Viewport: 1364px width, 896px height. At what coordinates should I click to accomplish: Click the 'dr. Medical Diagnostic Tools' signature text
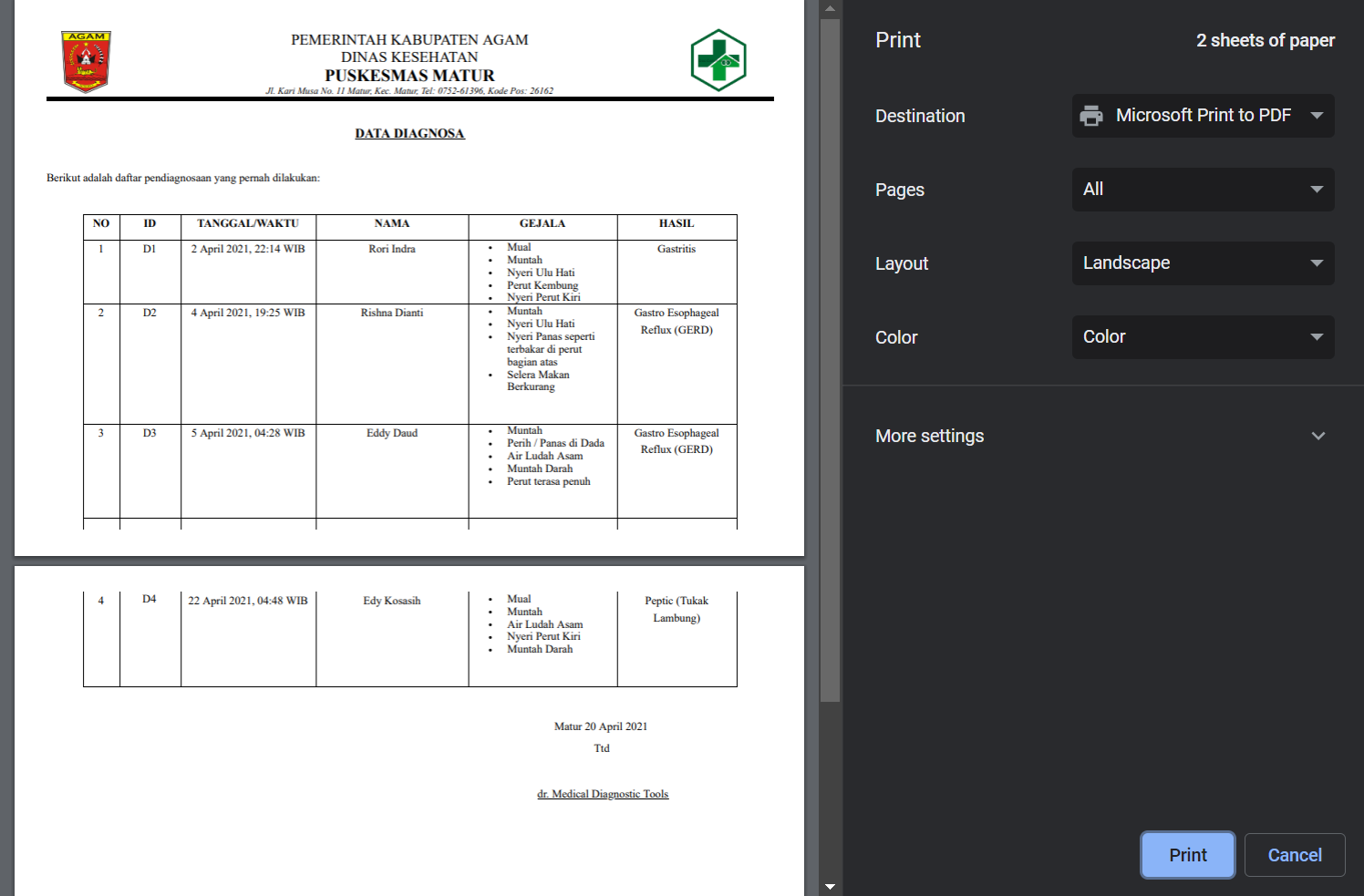[603, 794]
